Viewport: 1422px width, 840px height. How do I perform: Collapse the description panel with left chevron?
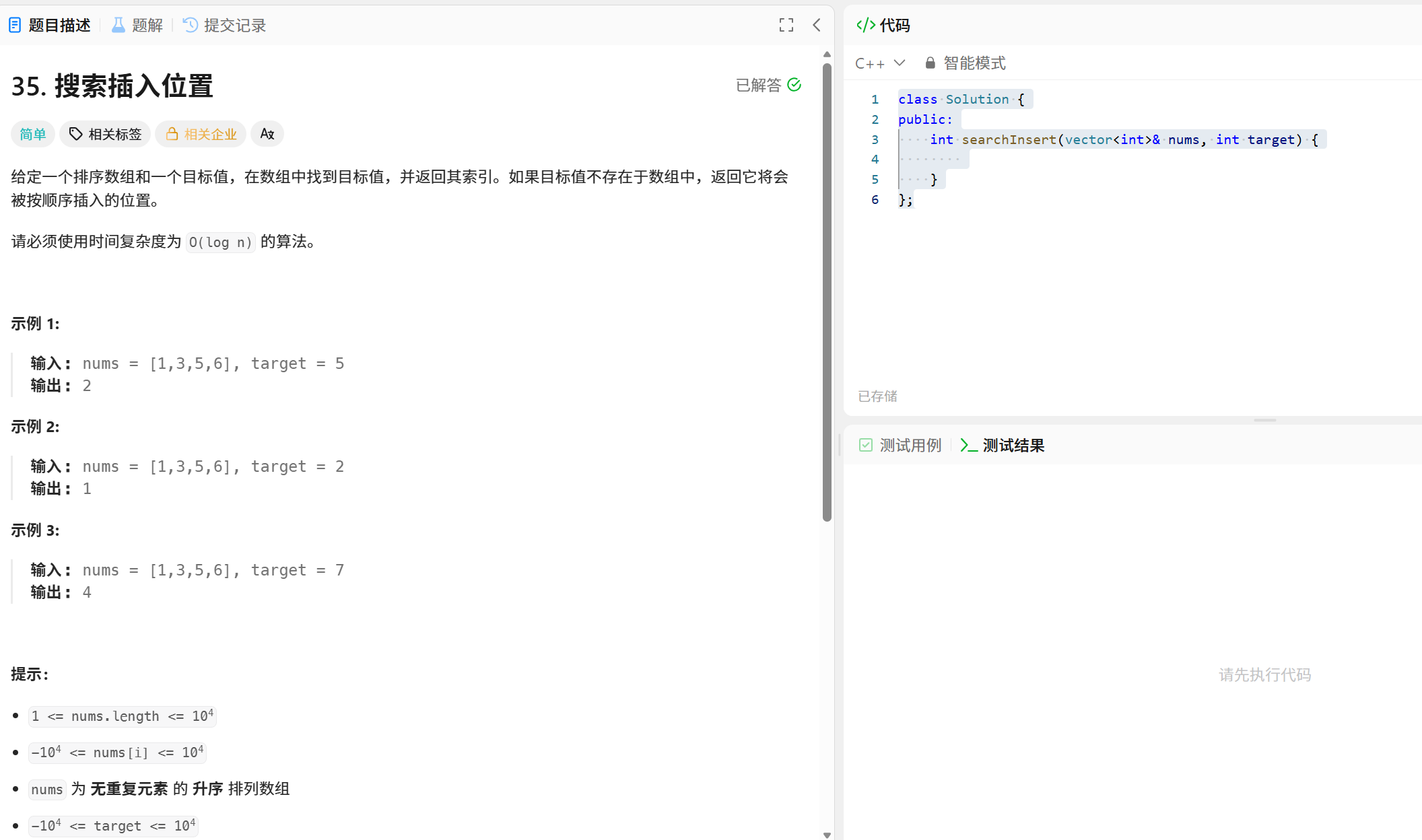[817, 25]
